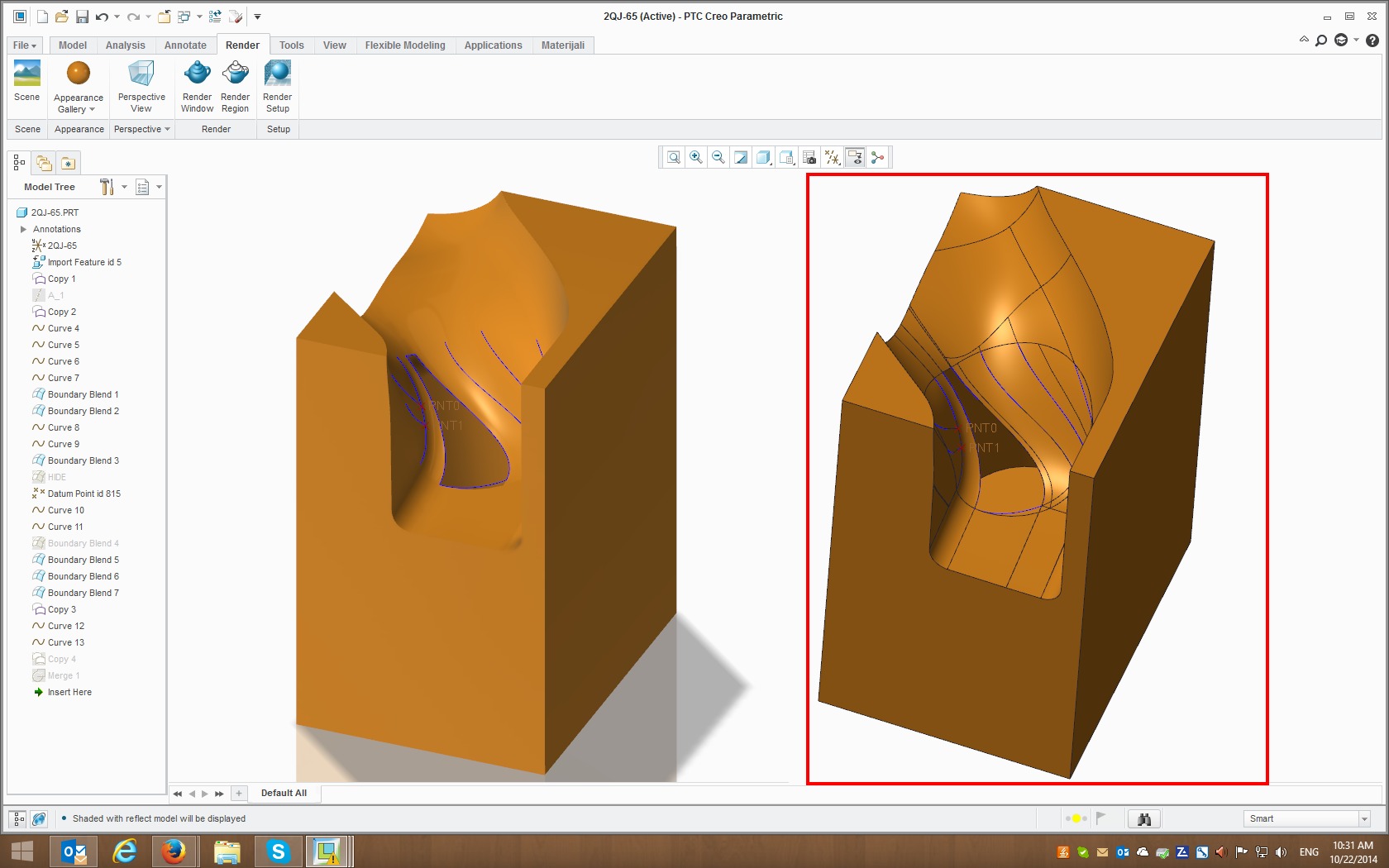1389x868 pixels.
Task: Toggle navigator display in status bar
Action: 17,818
